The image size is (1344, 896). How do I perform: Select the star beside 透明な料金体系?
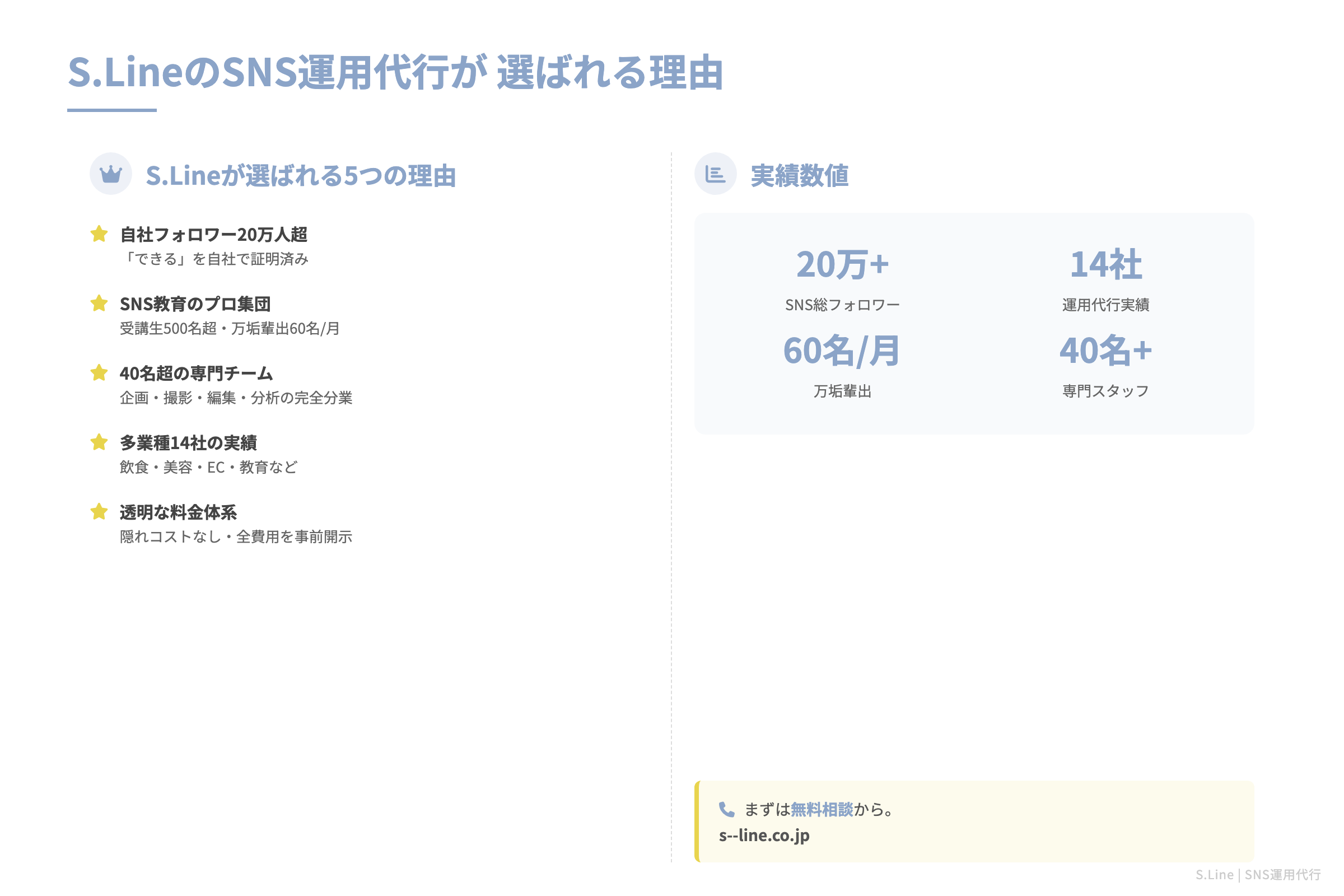[x=100, y=512]
